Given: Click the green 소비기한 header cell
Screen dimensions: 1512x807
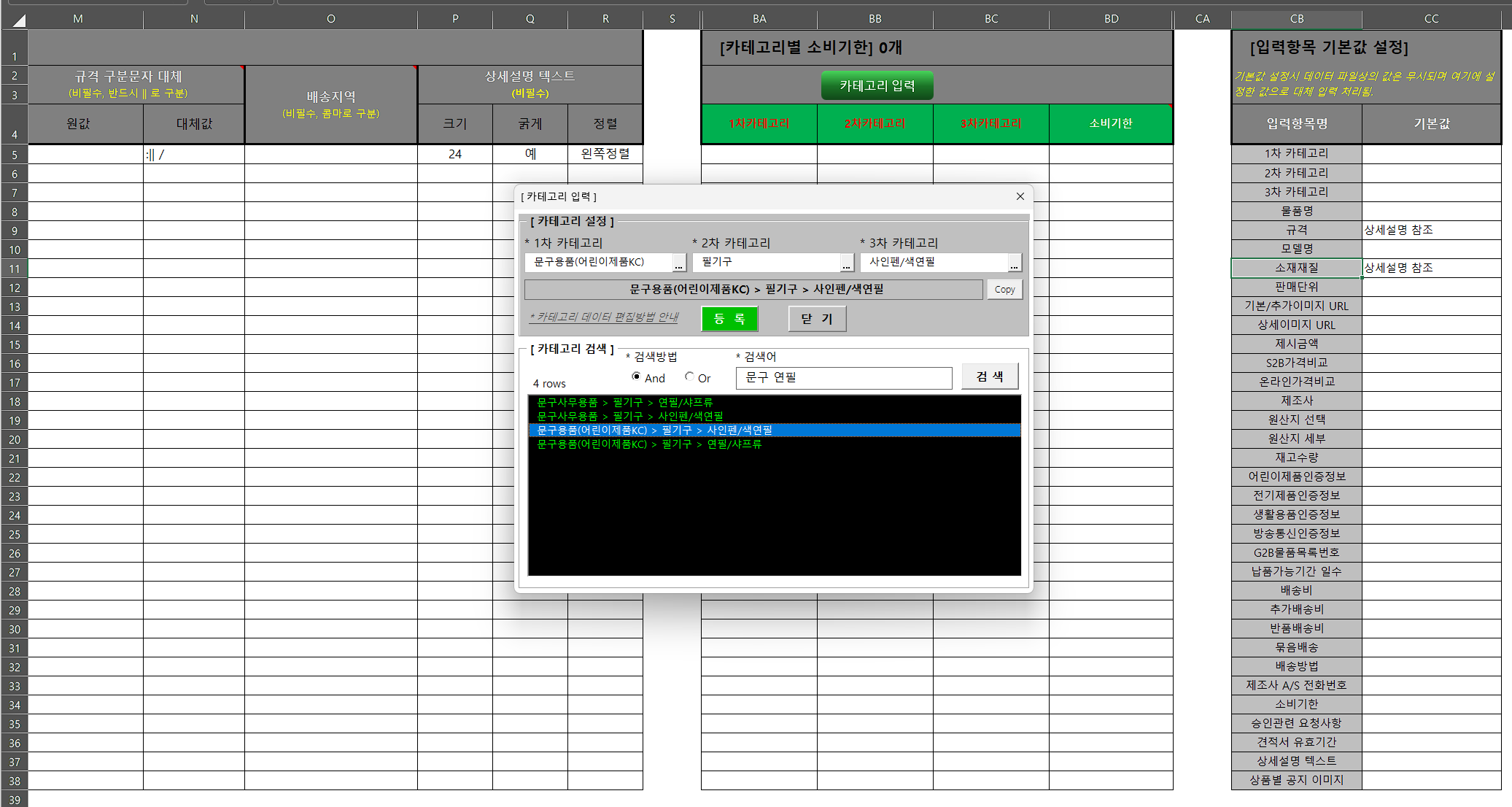Looking at the screenshot, I should 1110,123.
